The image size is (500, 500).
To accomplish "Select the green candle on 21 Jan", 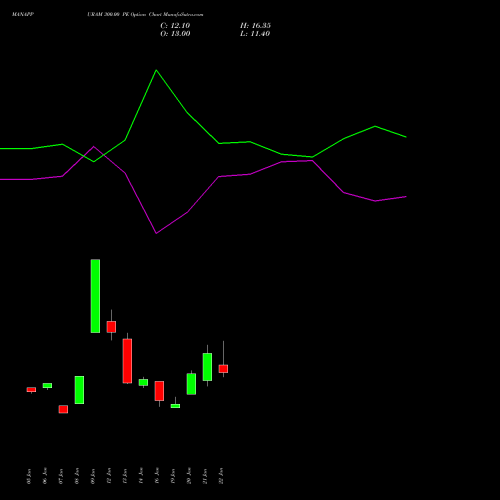I will pos(207,367).
